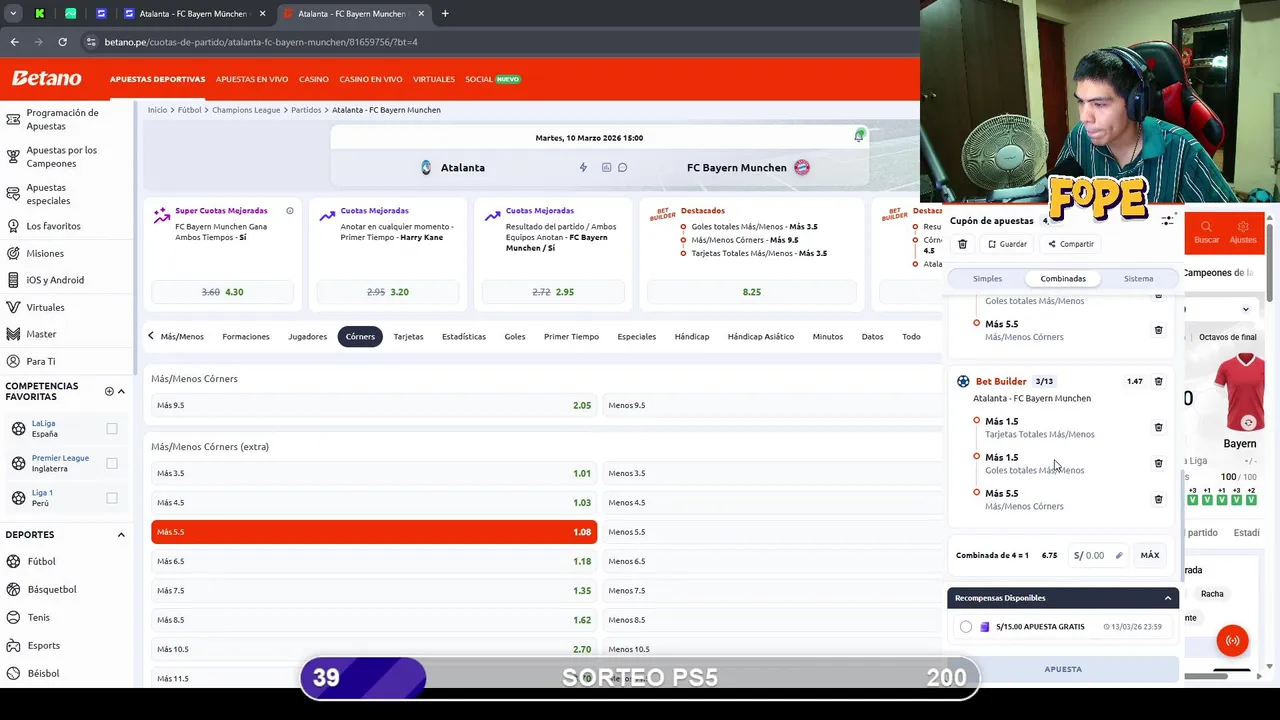Click the Bayern jersey refresh icon
Image resolution: width=1280 pixels, height=720 pixels.
tap(1248, 422)
